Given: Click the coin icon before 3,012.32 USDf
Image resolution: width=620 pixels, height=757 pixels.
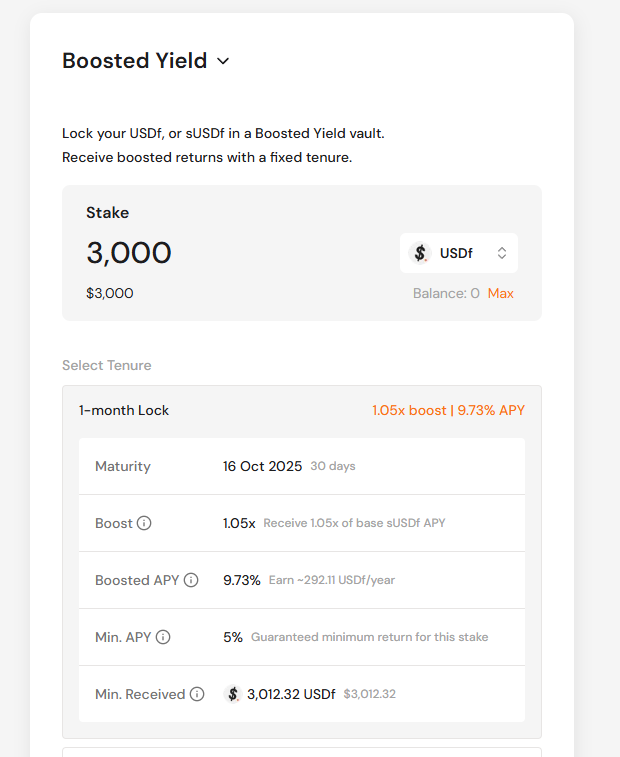Looking at the screenshot, I should 233,694.
